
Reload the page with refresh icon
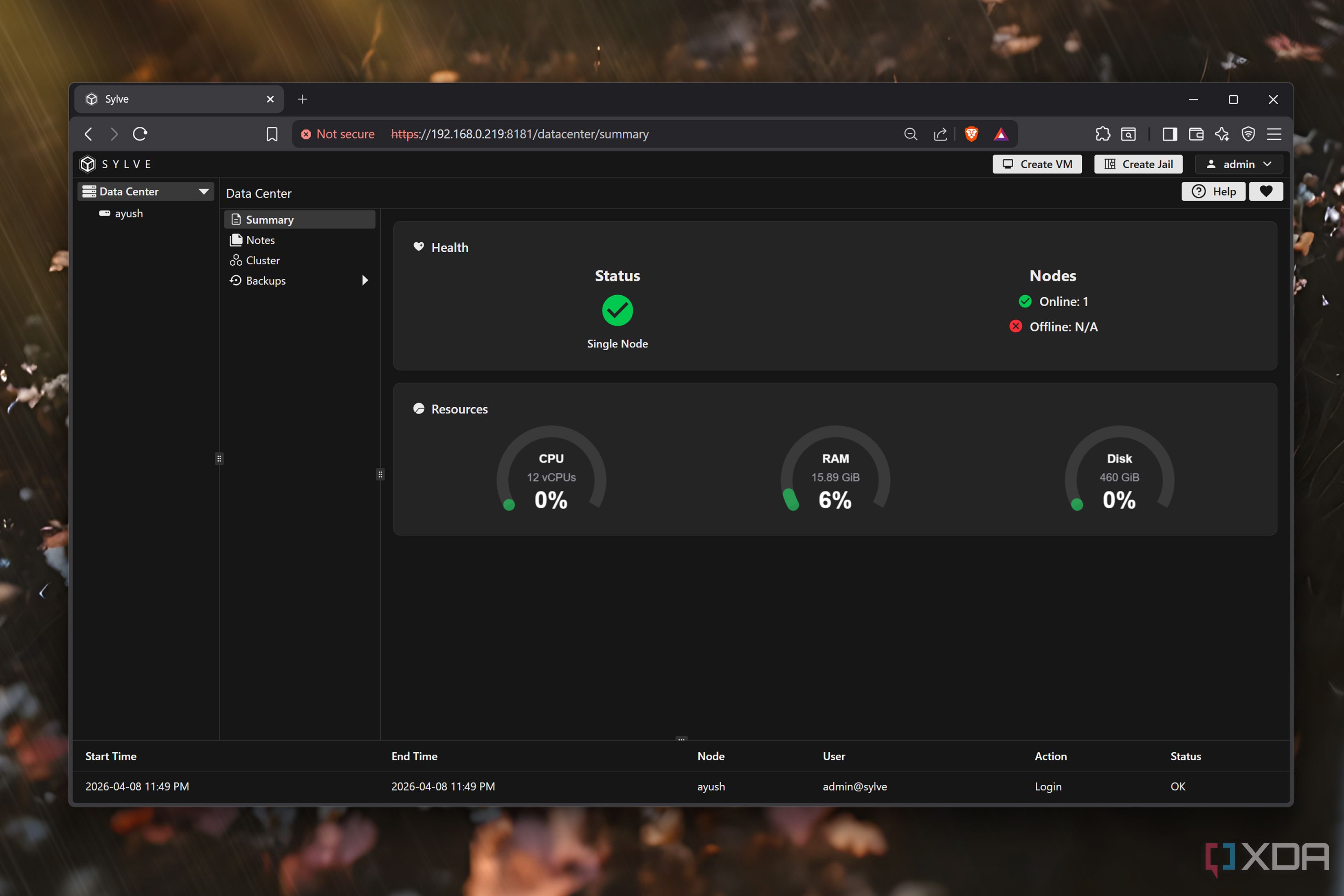coord(140,134)
